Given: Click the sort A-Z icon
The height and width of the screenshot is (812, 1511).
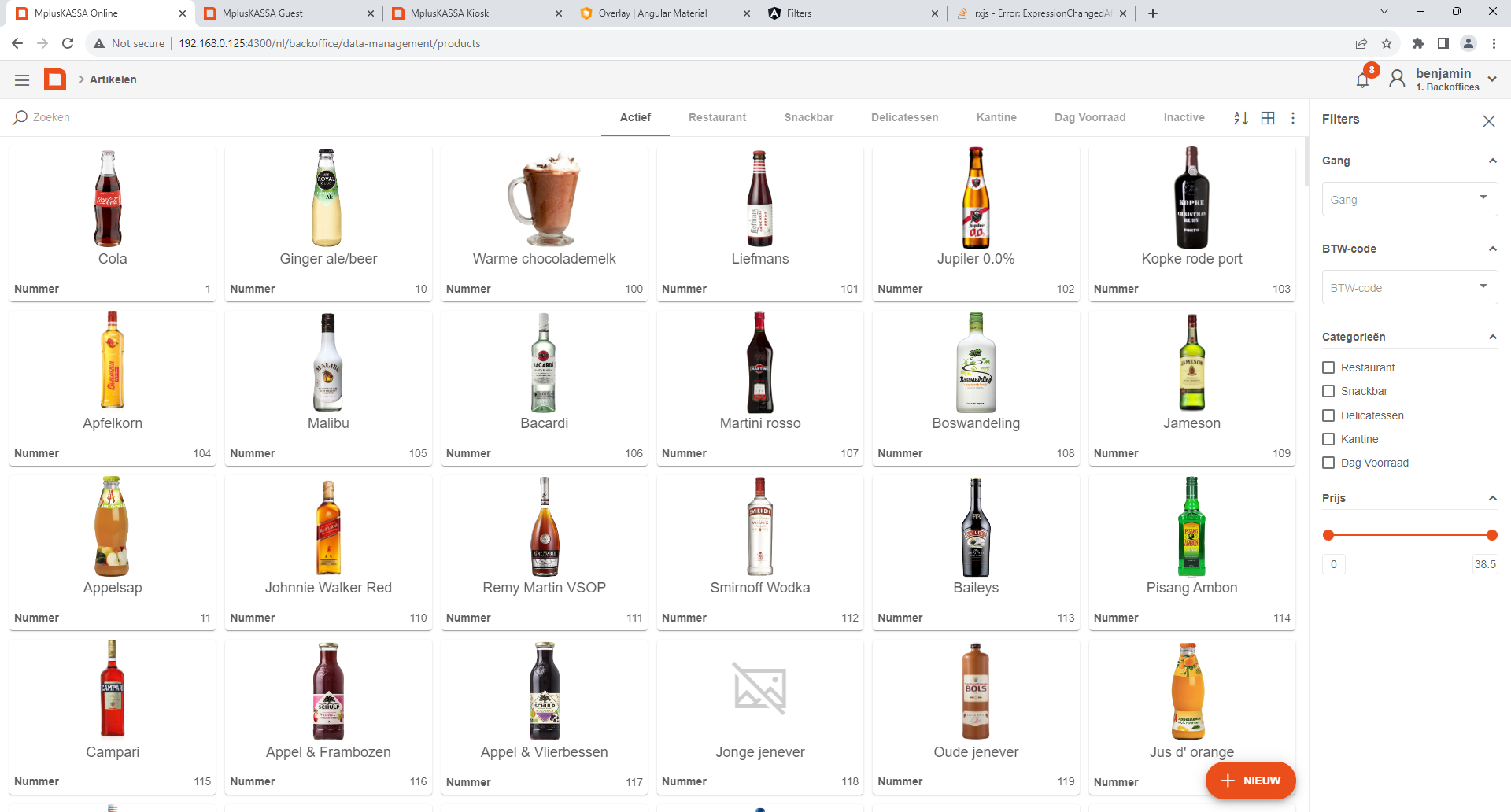Looking at the screenshot, I should click(x=1241, y=118).
